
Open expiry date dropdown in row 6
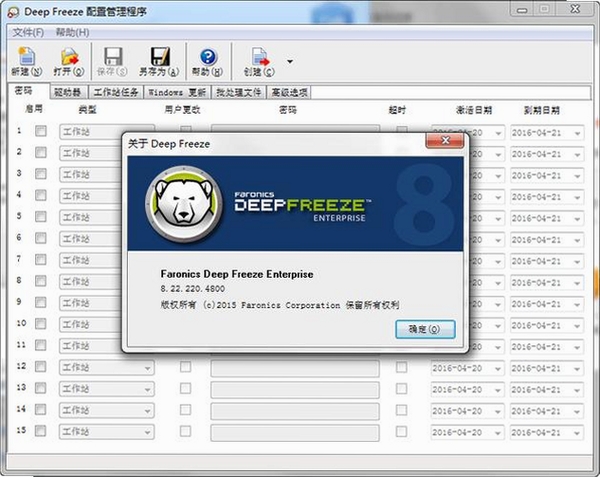pos(577,240)
